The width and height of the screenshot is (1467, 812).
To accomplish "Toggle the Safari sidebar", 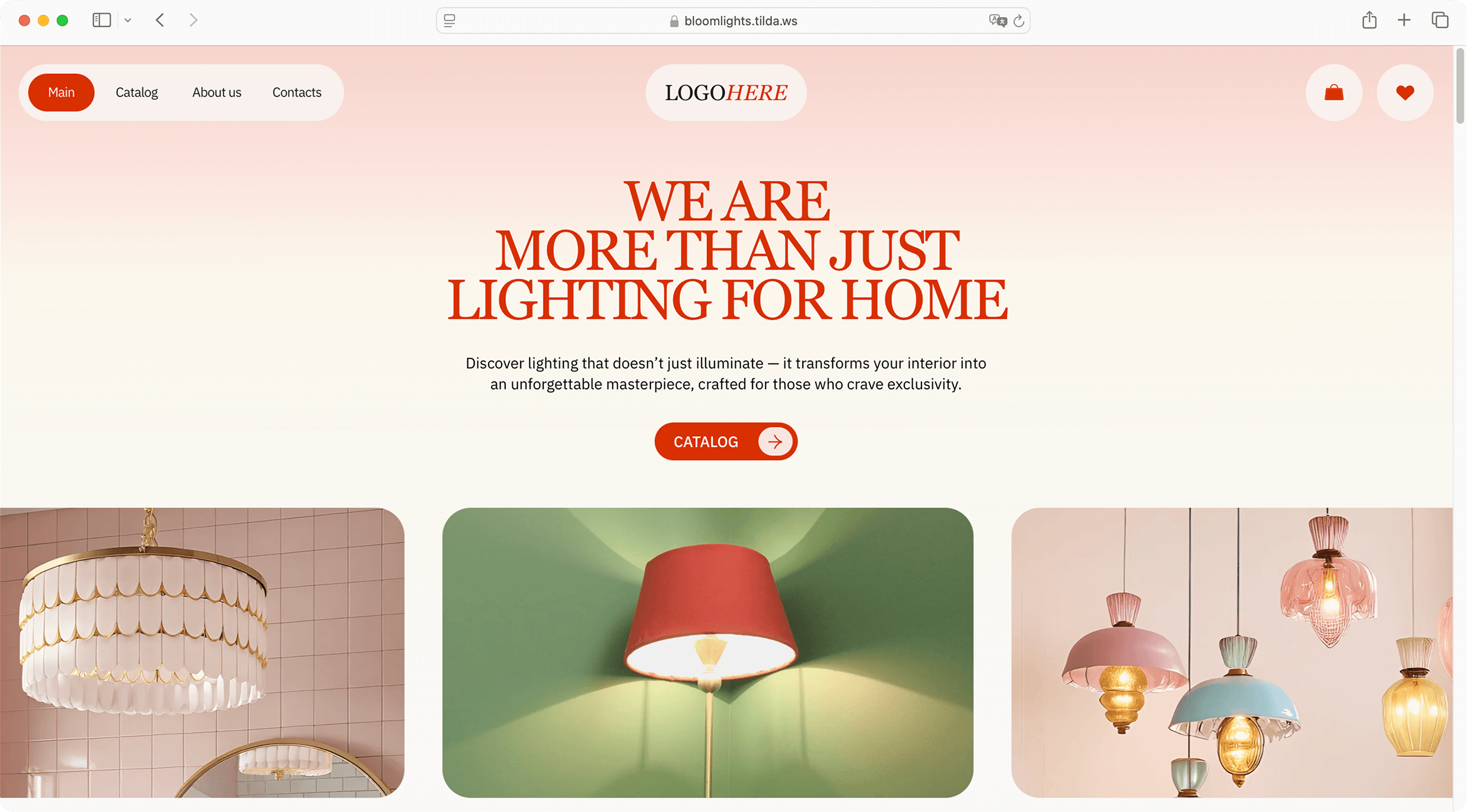I will (101, 20).
